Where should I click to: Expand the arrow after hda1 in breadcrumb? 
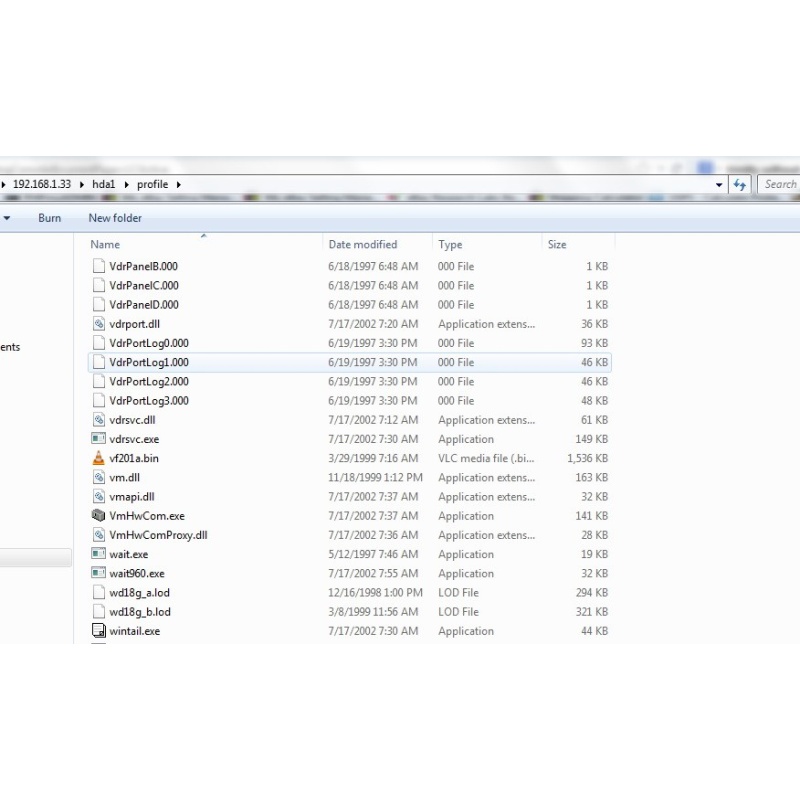[127, 185]
